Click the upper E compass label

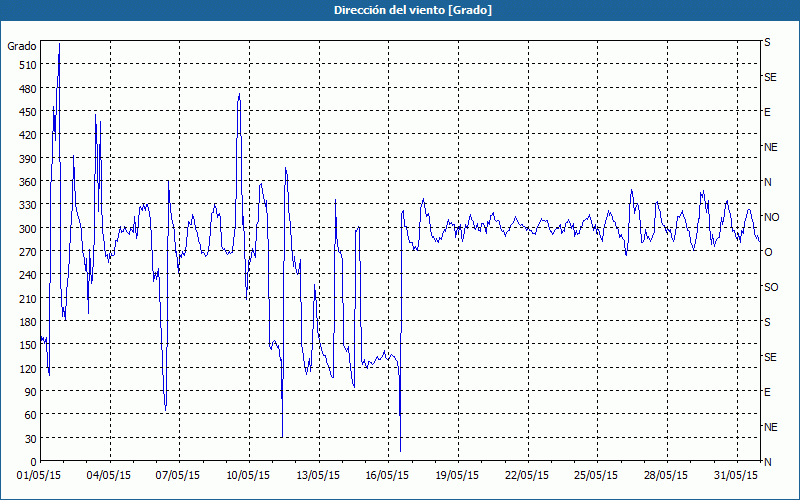(767, 112)
